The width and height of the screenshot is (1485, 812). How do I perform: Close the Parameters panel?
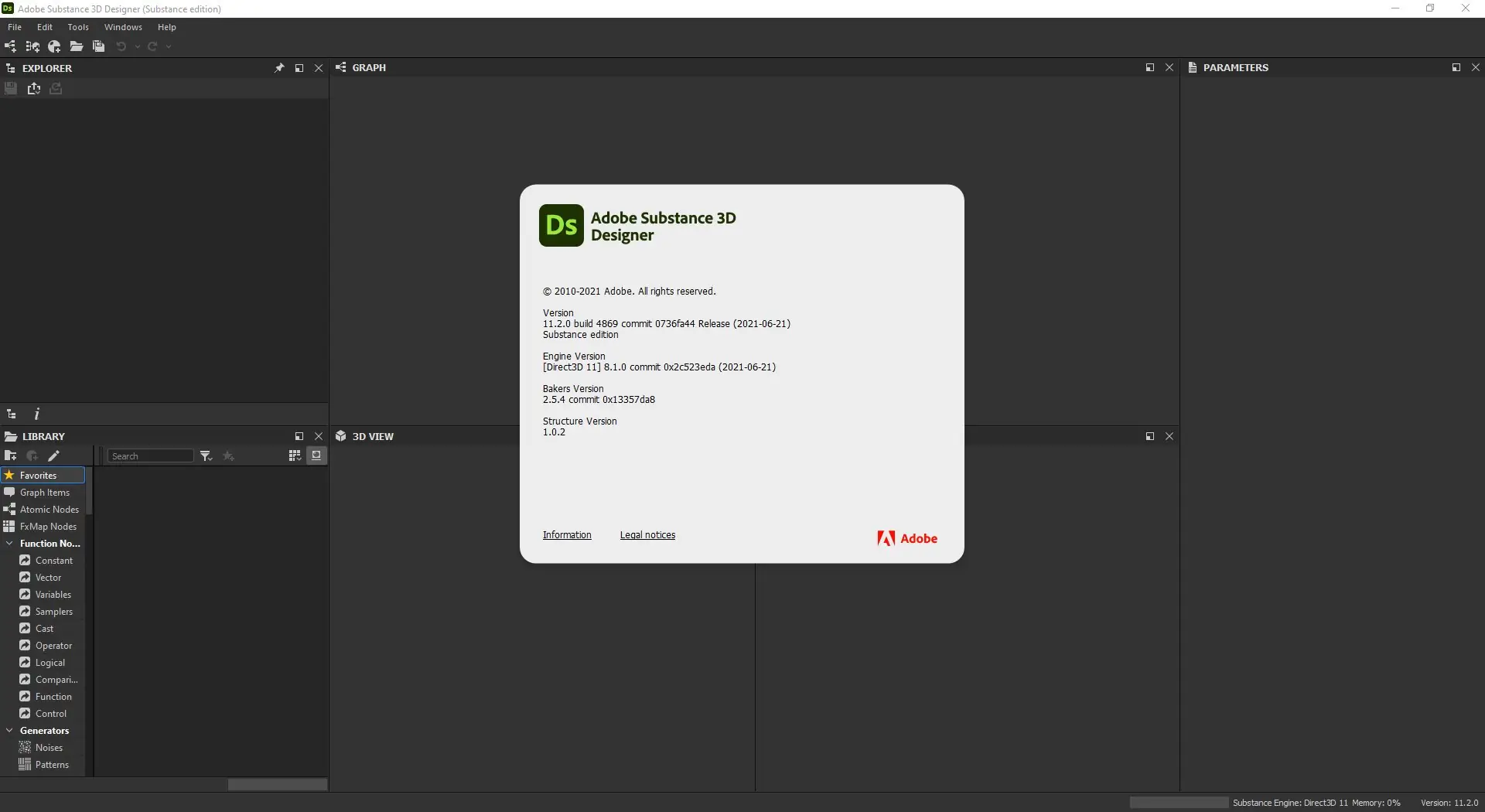pyautogui.click(x=1475, y=68)
